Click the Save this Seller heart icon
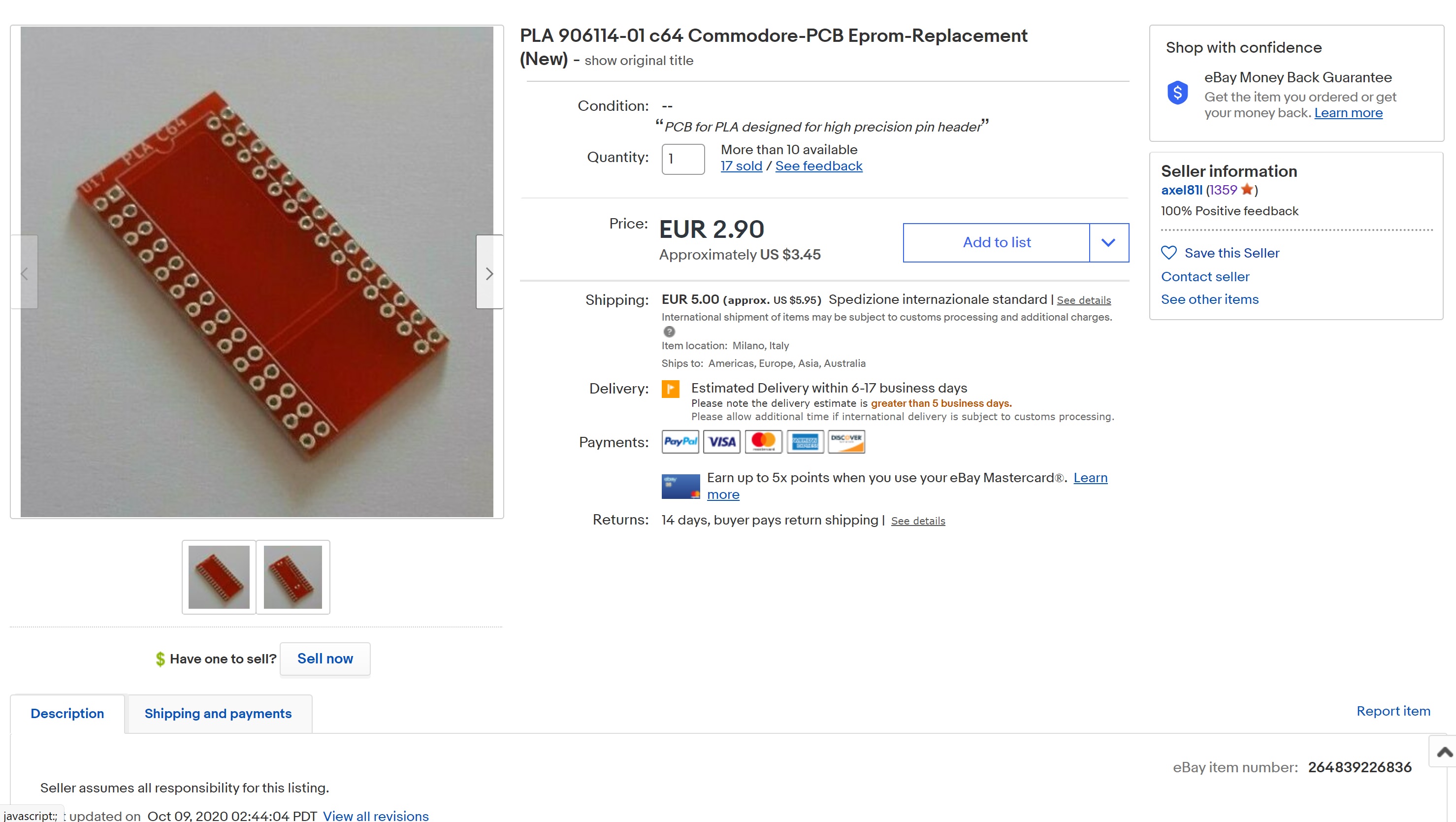The image size is (1456, 822). tap(1168, 253)
